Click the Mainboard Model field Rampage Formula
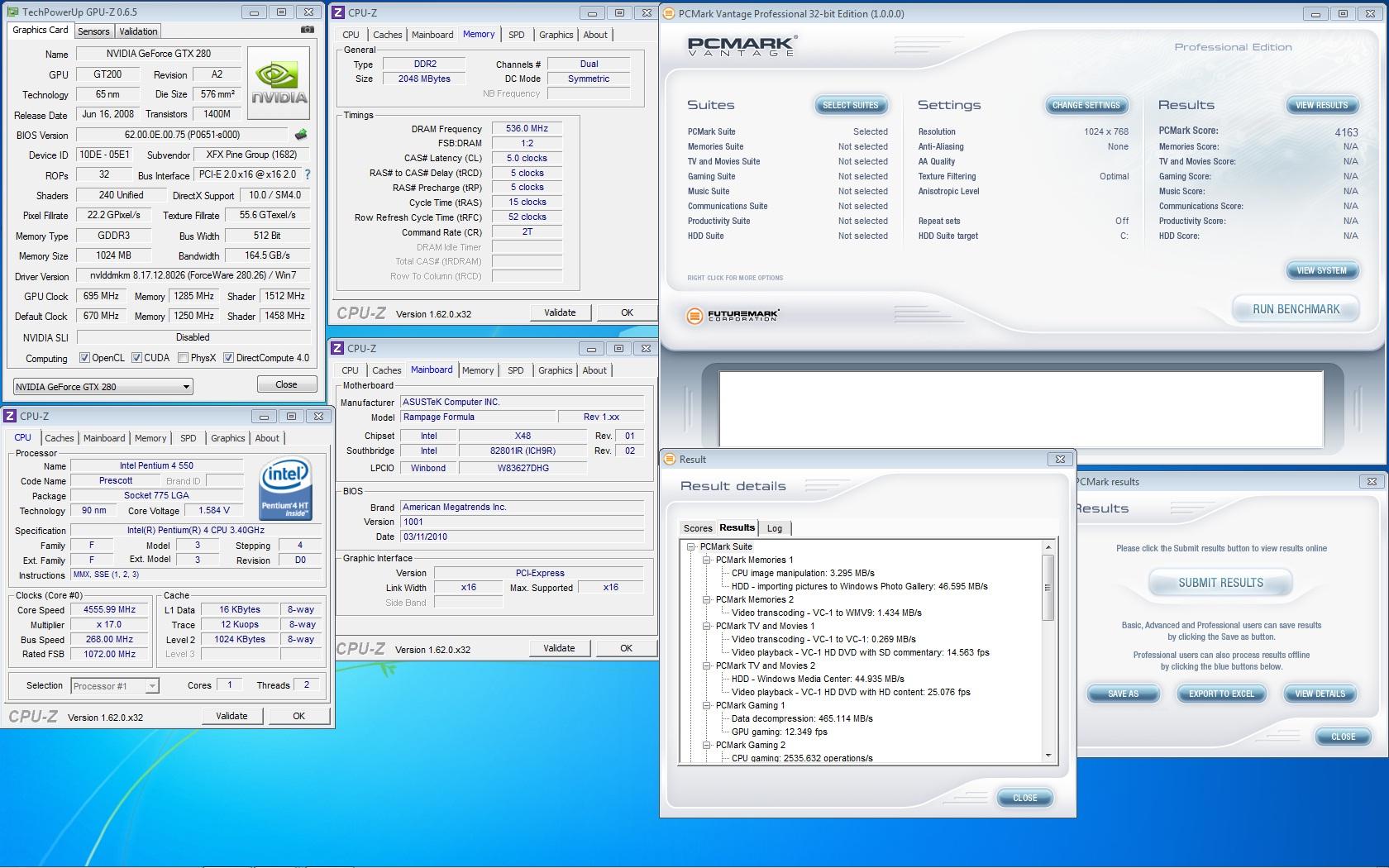The width and height of the screenshot is (1389, 868). click(478, 417)
